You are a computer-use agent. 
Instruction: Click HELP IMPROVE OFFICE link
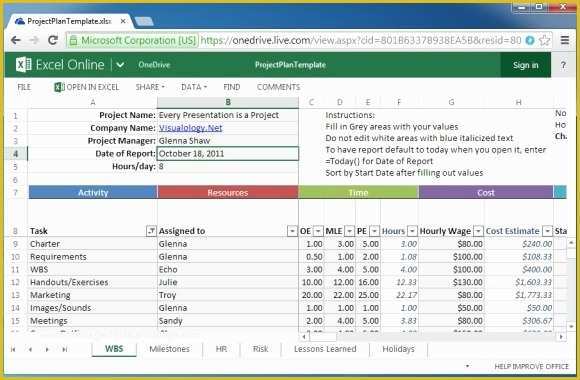click(531, 366)
